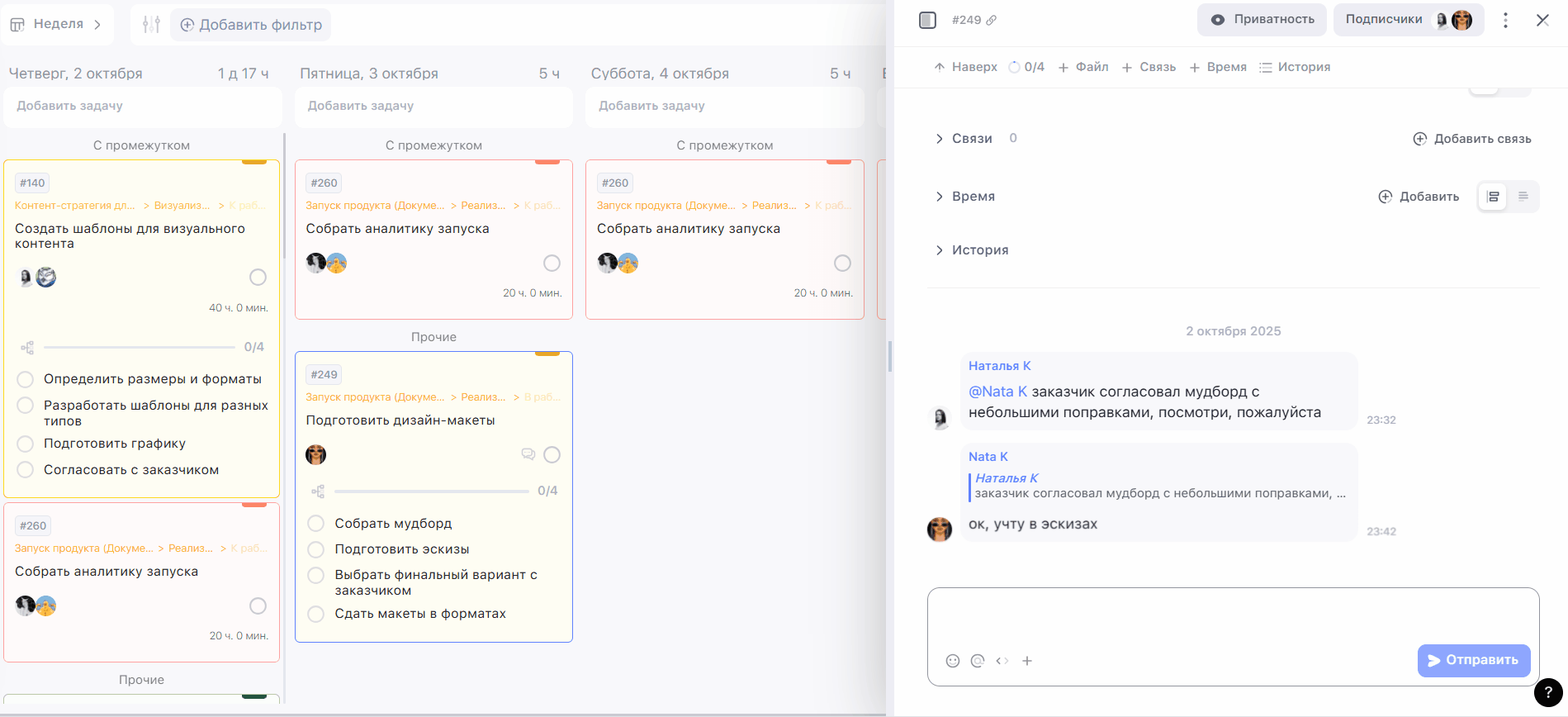Open comments icon on the Подготовить дизайн-макеты card
The height and width of the screenshot is (717, 1568).
tap(528, 454)
